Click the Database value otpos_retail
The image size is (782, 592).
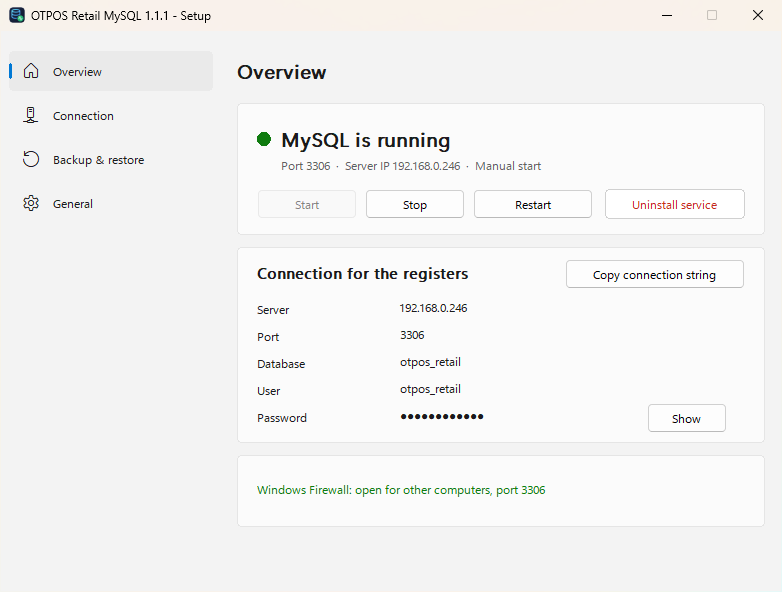[x=430, y=362]
